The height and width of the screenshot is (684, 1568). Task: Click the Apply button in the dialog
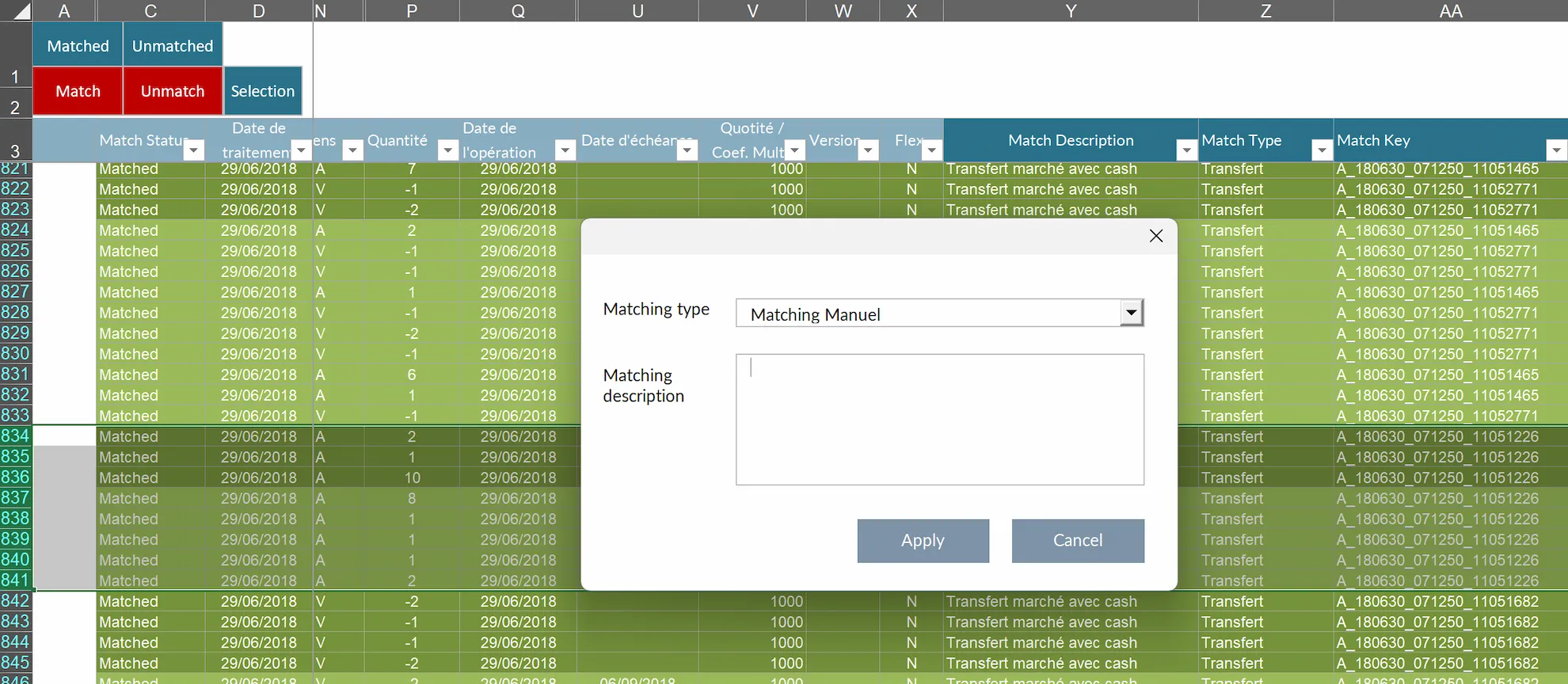(923, 541)
